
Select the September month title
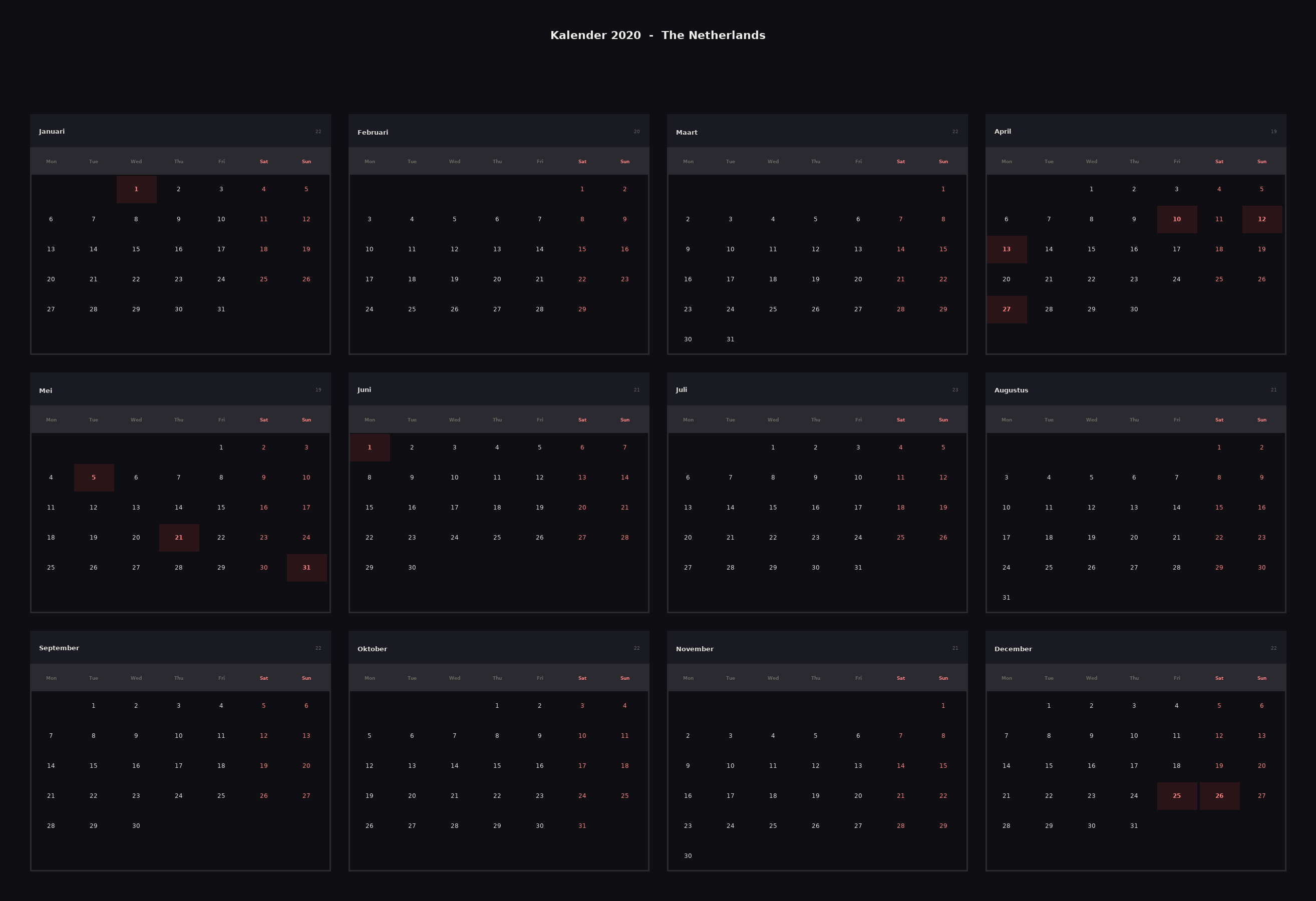tap(59, 648)
